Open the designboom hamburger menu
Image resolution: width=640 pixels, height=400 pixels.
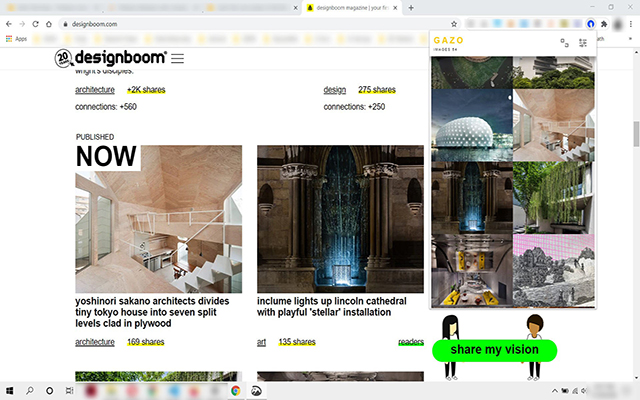pyautogui.click(x=177, y=58)
